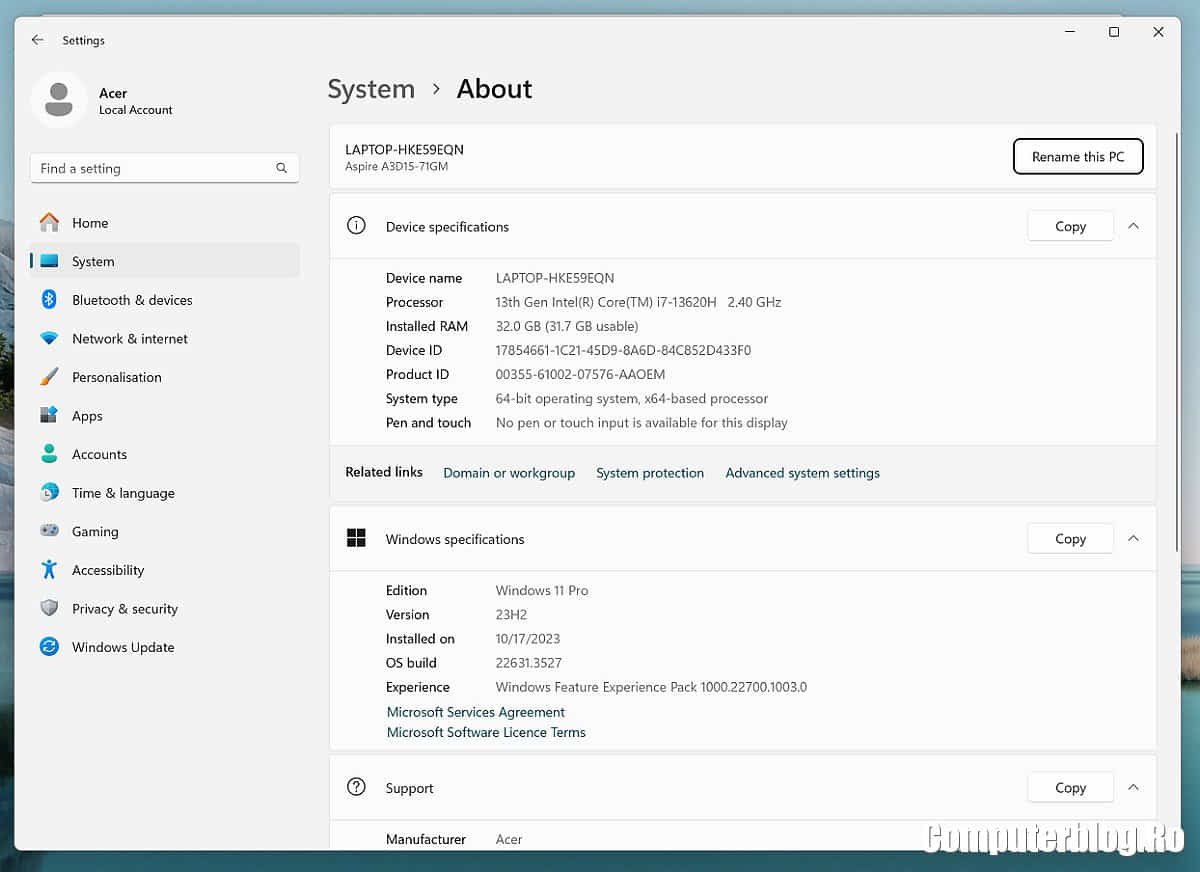This screenshot has width=1200, height=872.
Task: Select Accounts in the sidebar
Action: [x=99, y=454]
